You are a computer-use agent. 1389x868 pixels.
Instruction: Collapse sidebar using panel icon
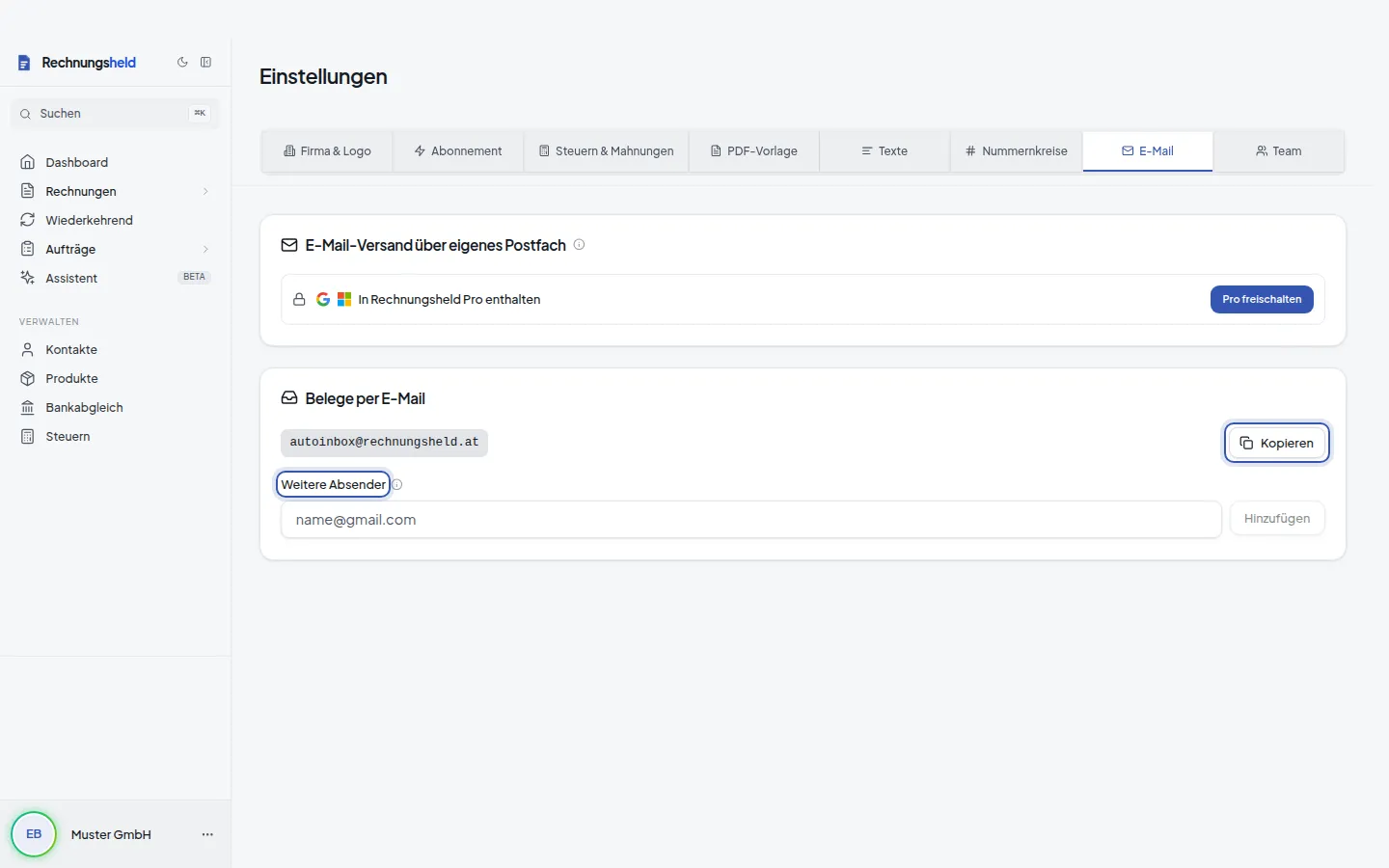tap(205, 63)
